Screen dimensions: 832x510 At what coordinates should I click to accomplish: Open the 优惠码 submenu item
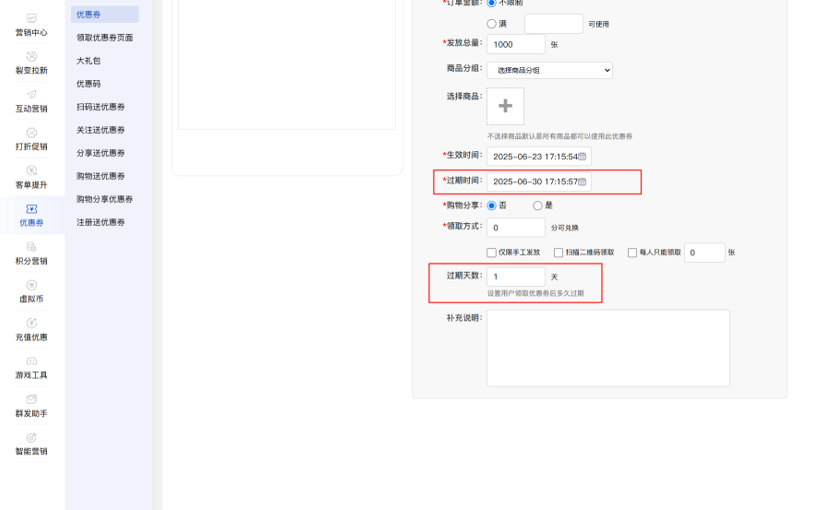click(89, 84)
